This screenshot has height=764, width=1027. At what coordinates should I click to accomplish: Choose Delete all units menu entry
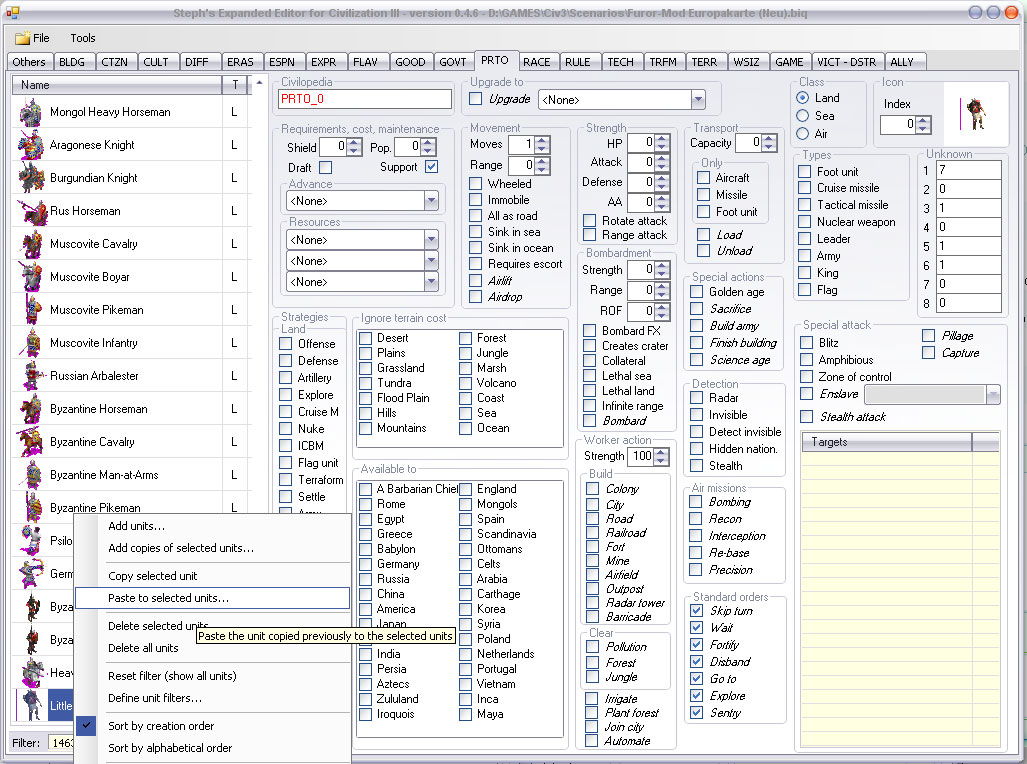click(x=212, y=648)
